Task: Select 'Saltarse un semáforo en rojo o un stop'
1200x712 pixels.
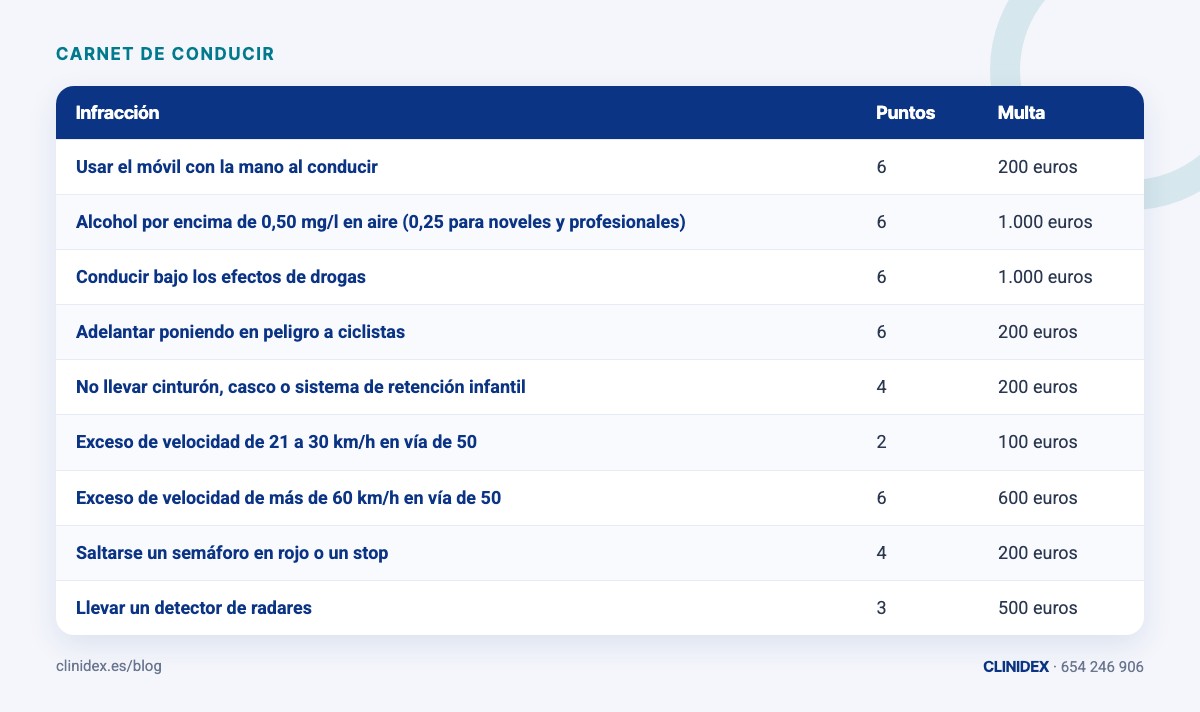Action: point(232,553)
